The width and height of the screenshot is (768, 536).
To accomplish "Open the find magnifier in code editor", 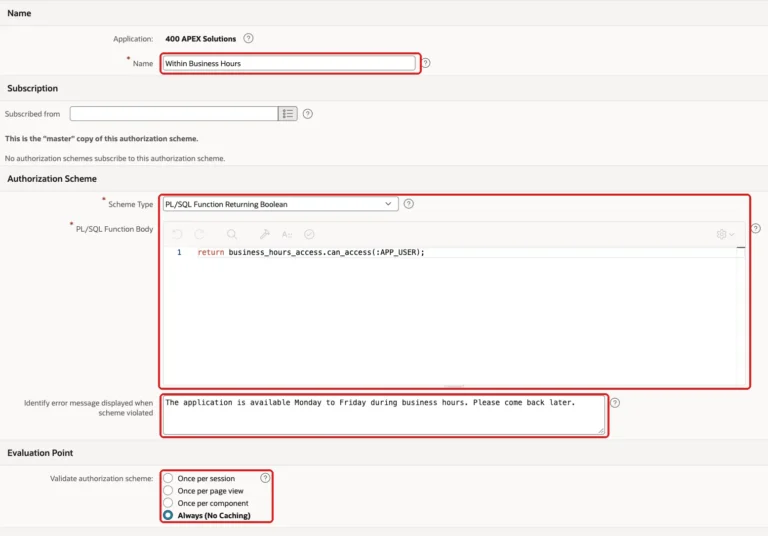I will 232,234.
